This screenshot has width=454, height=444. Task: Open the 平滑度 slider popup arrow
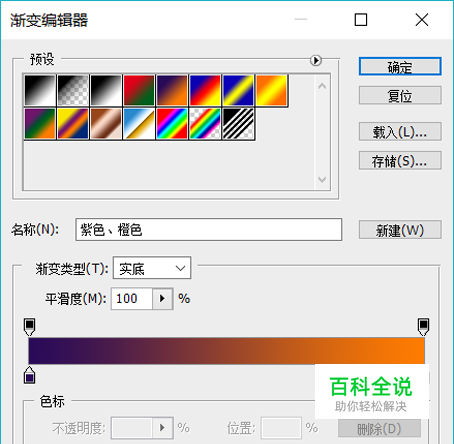click(163, 299)
